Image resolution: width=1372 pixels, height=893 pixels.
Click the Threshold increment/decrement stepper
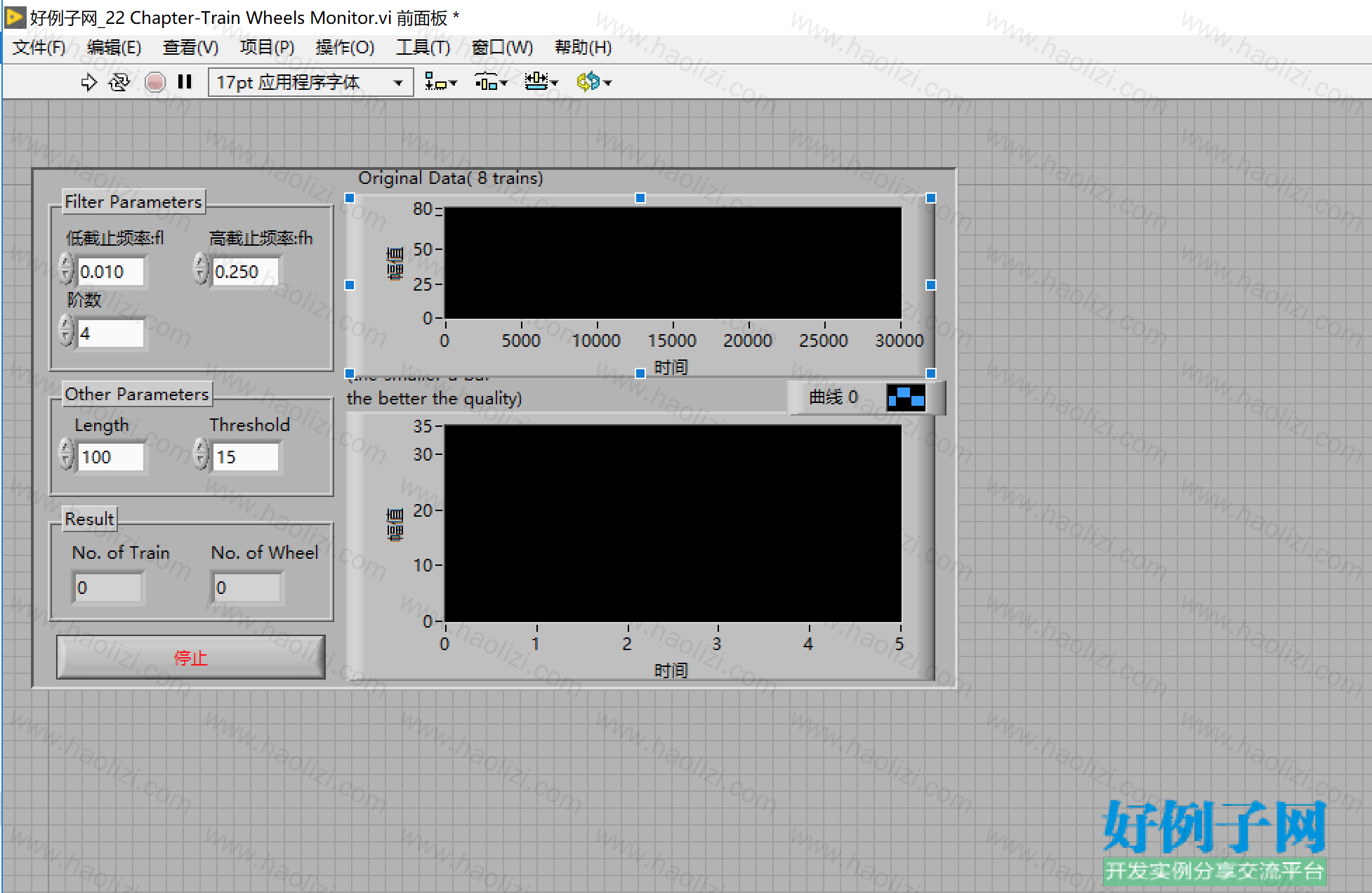(201, 454)
